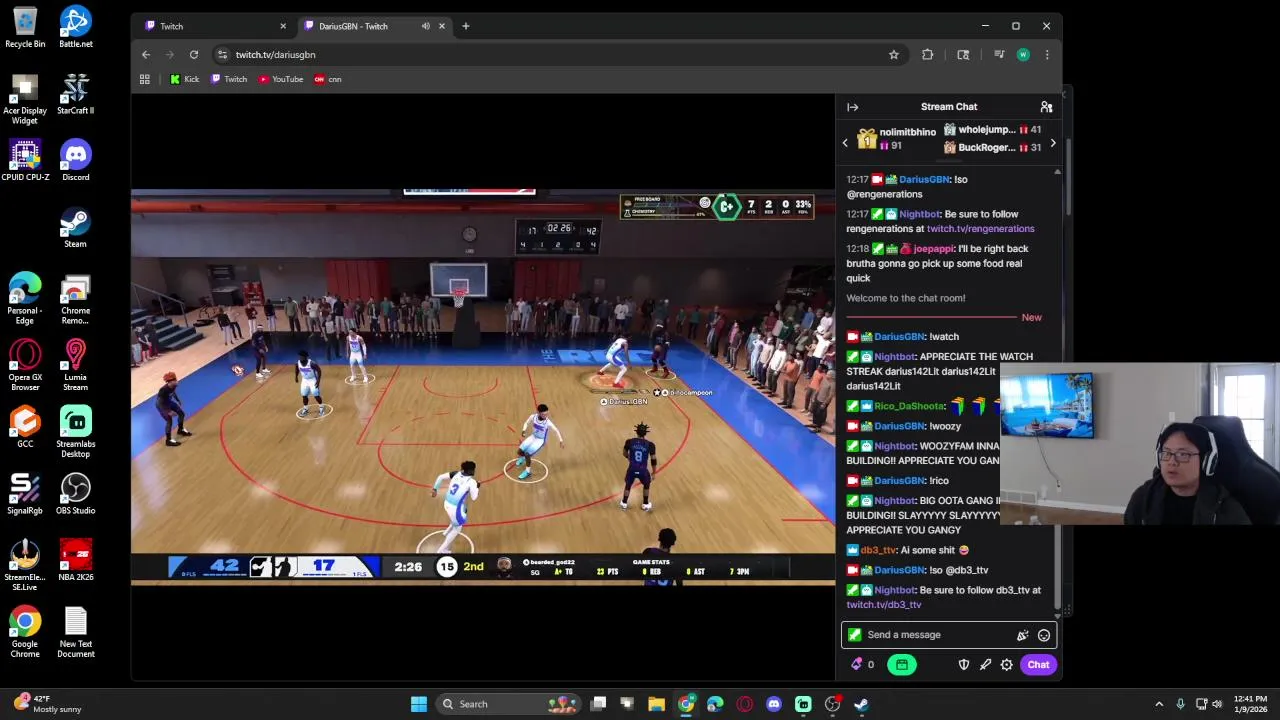The height and width of the screenshot is (720, 1280).
Task: Open Lumia Stream desktop shortcut
Action: click(x=76, y=365)
